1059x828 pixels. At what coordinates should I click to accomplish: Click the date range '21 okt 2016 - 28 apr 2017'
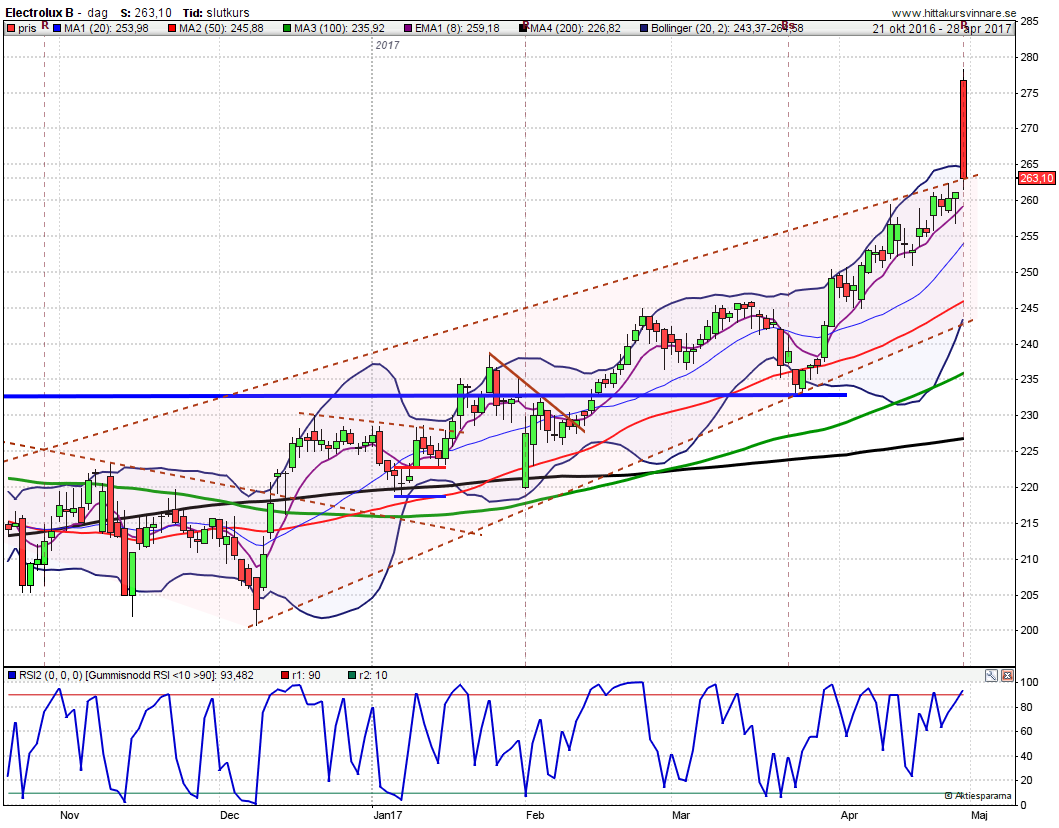pos(941,28)
